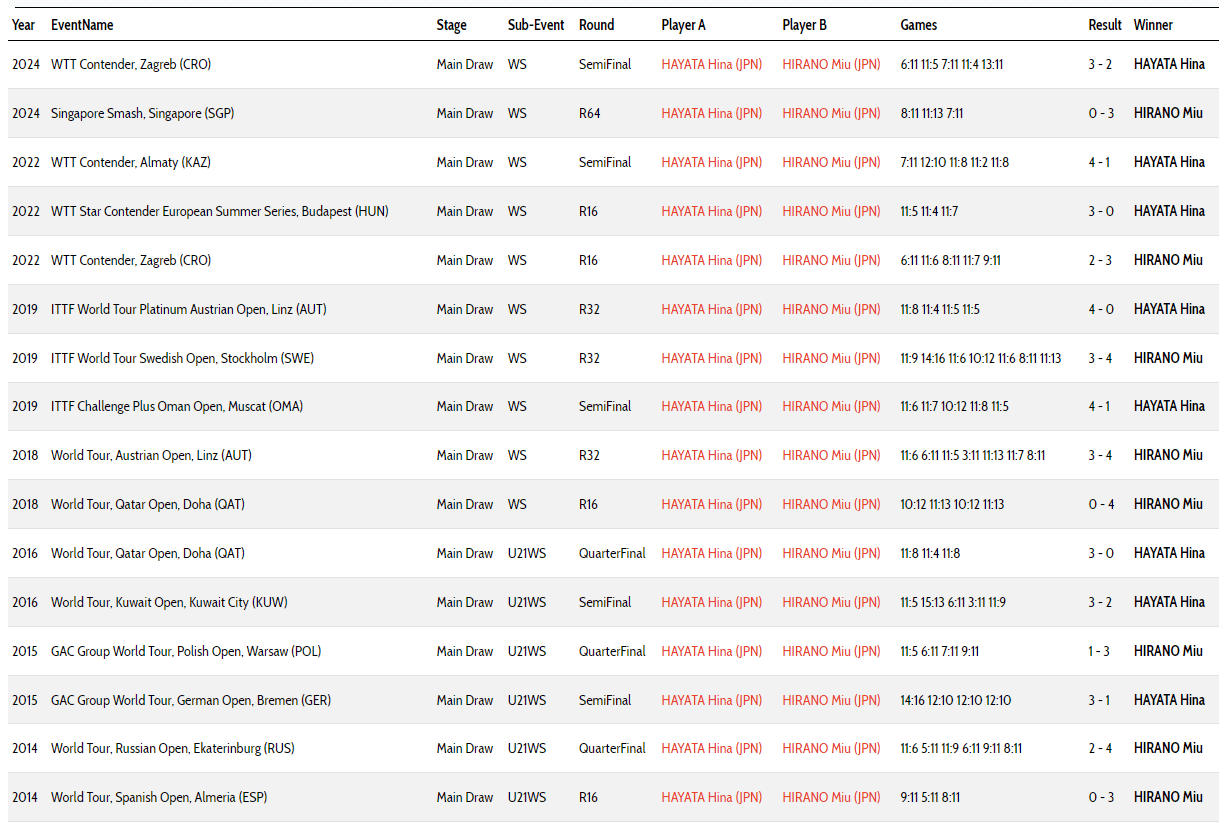The width and height of the screenshot is (1219, 823).
Task: Click winner HIRANO Miu in Singapore Smash row
Action: (1168, 113)
